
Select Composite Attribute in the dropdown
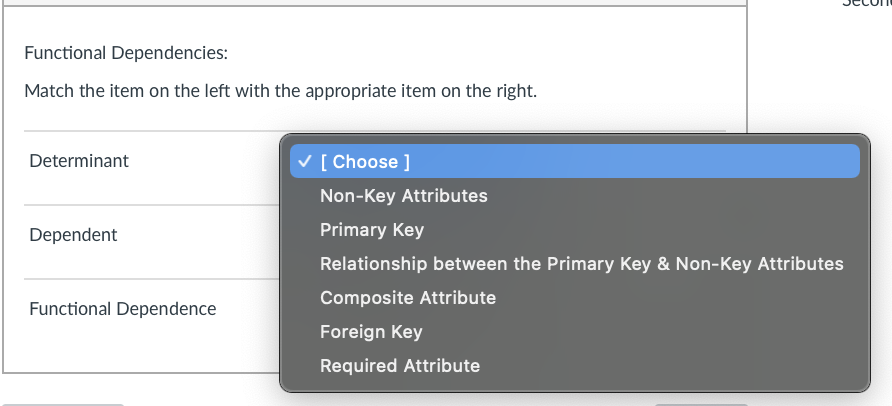[x=407, y=298]
